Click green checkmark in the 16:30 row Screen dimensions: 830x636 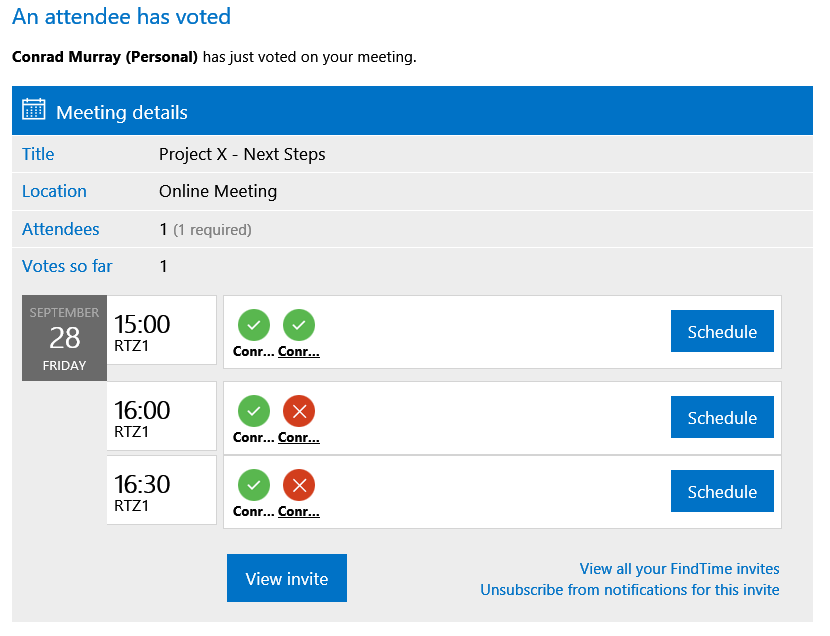pos(254,485)
